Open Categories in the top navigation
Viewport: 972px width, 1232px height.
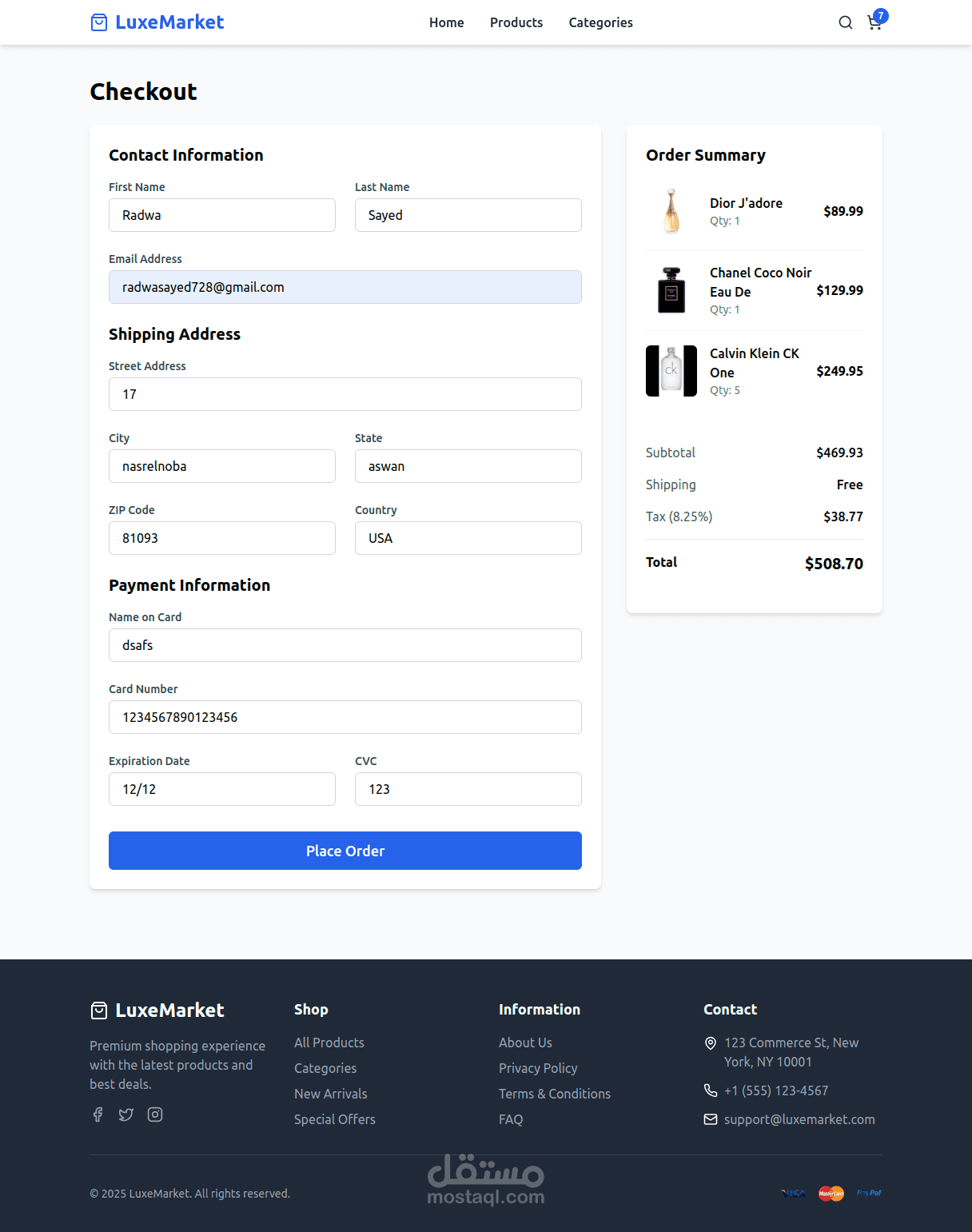coord(601,22)
